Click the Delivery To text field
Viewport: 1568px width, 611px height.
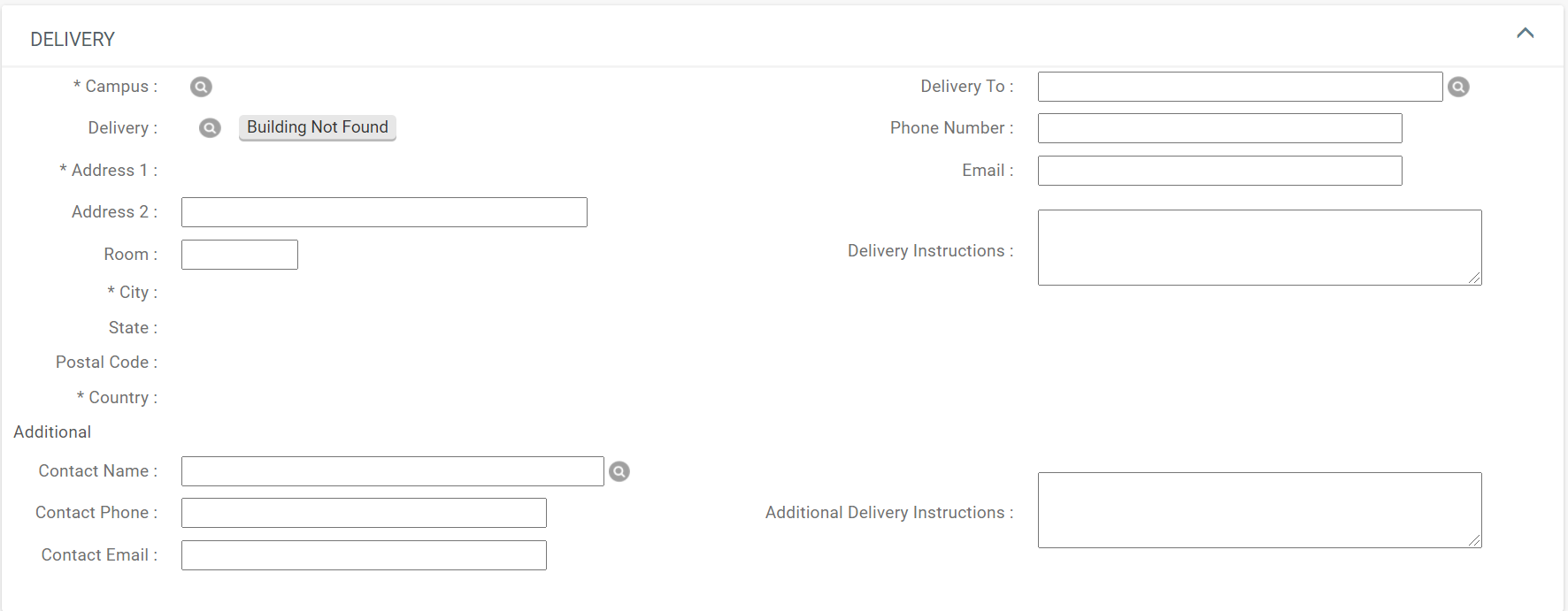1240,87
